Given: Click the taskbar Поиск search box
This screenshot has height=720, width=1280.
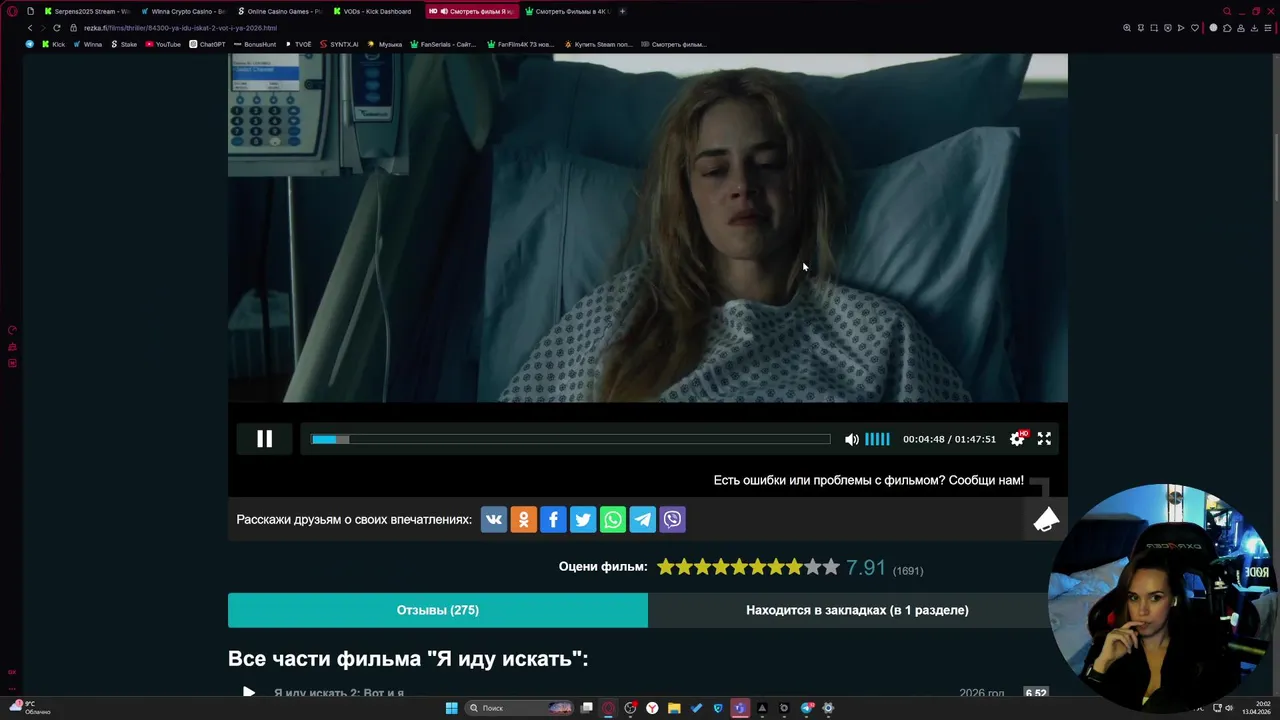Looking at the screenshot, I should coord(519,708).
